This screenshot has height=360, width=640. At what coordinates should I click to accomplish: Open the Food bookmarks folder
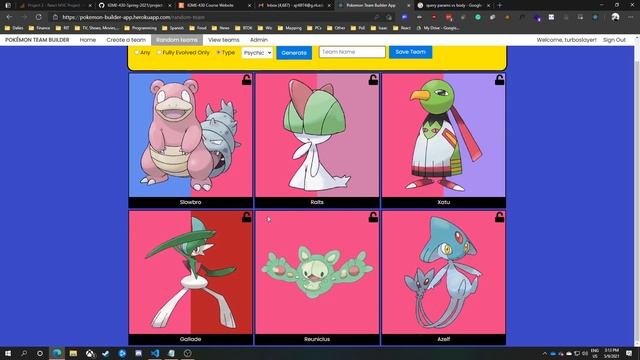198,28
